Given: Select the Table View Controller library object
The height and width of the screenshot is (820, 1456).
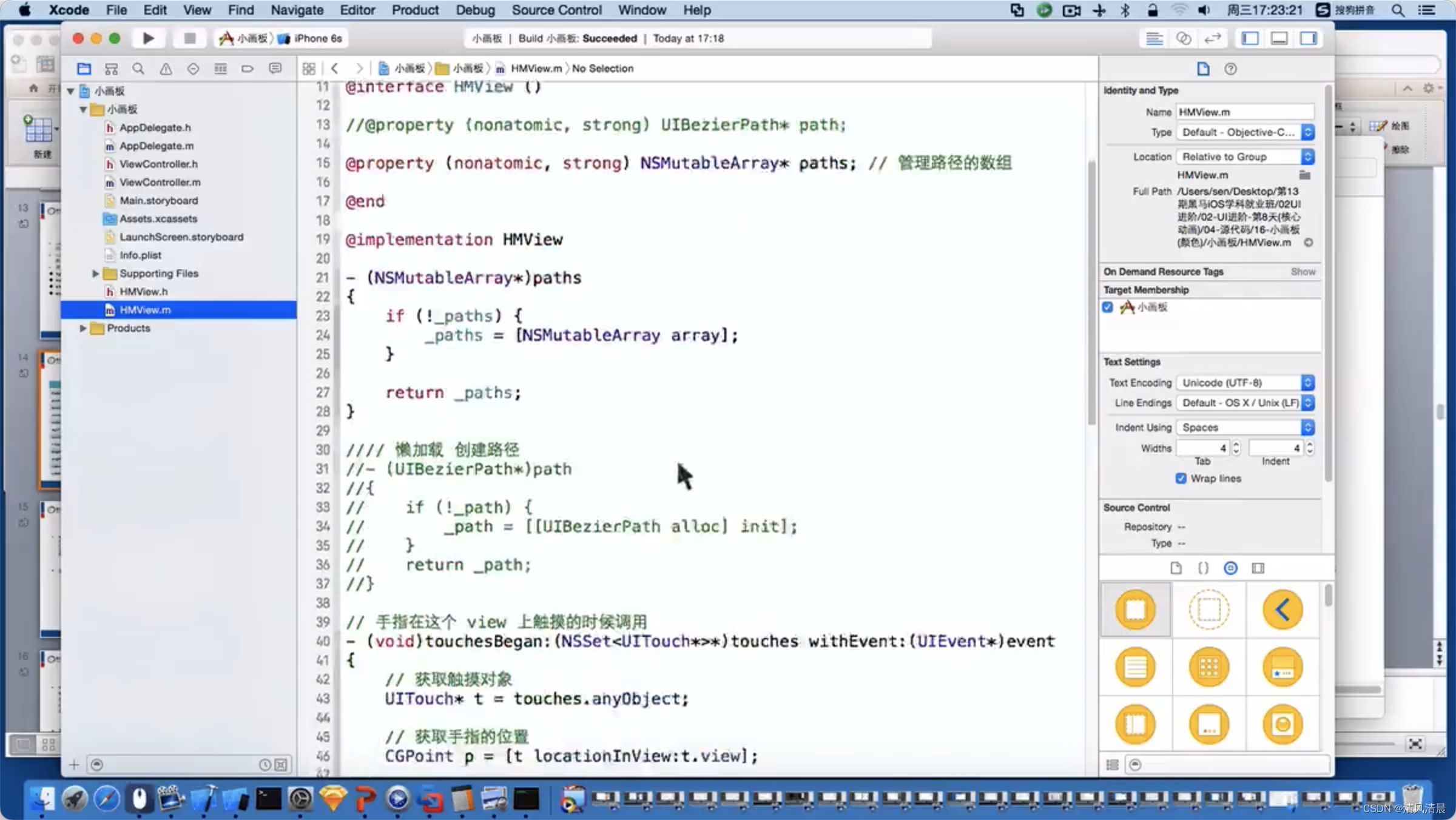Looking at the screenshot, I should (1135, 667).
